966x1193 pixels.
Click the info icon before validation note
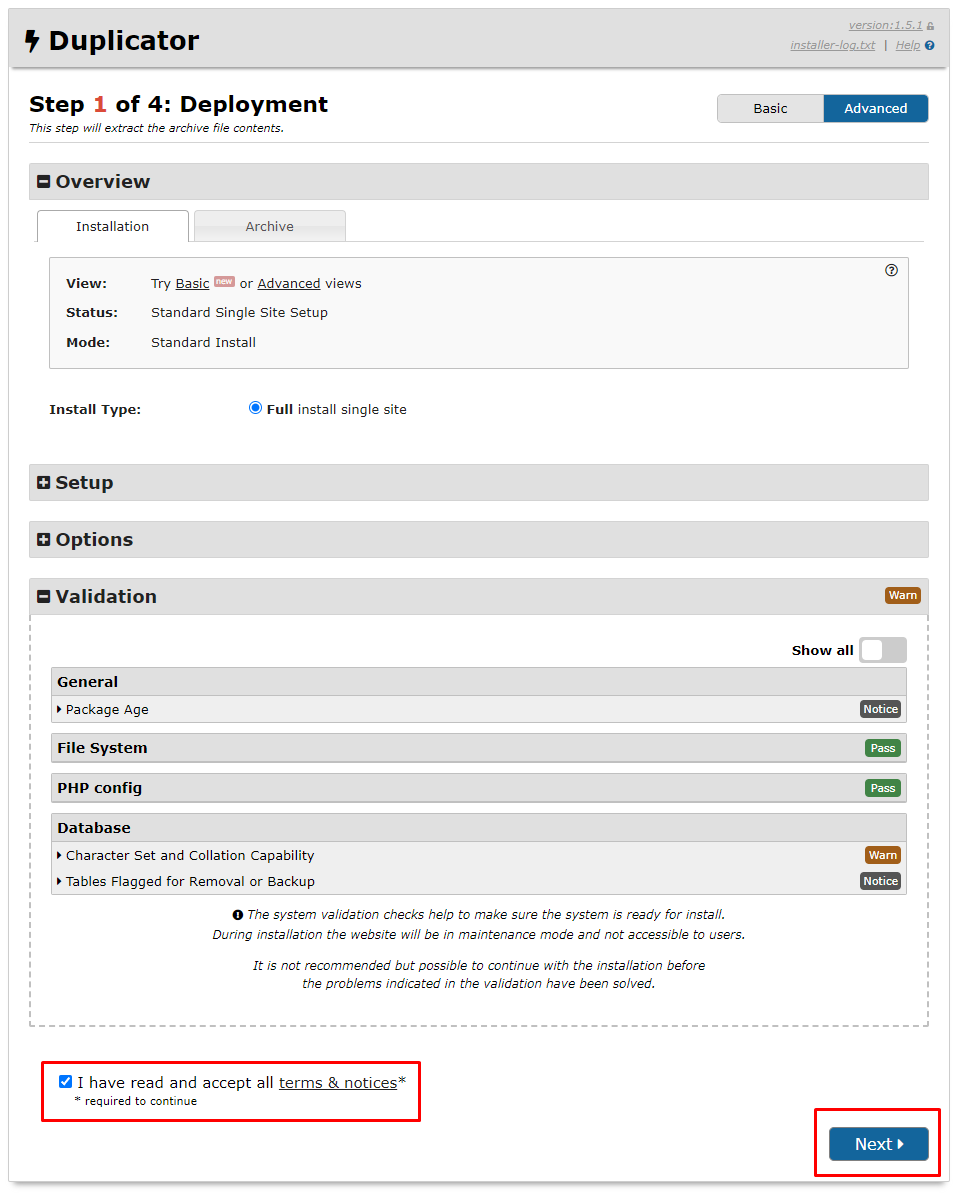237,915
